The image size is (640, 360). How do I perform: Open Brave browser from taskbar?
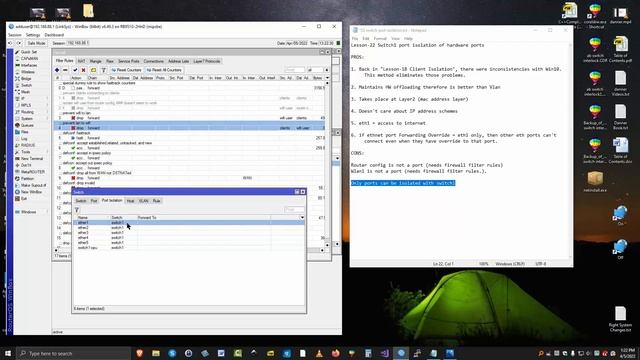[140, 353]
